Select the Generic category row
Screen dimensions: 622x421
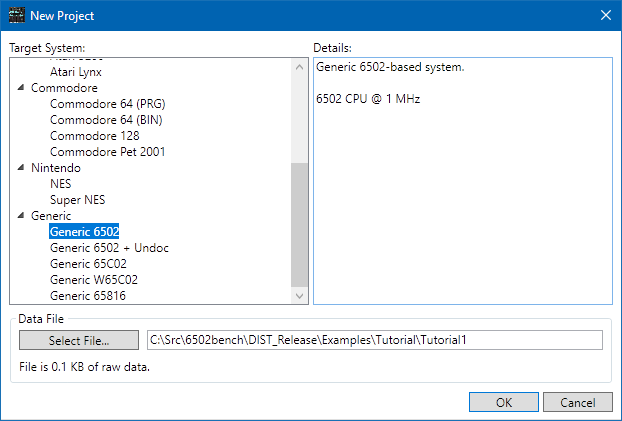pos(51,216)
